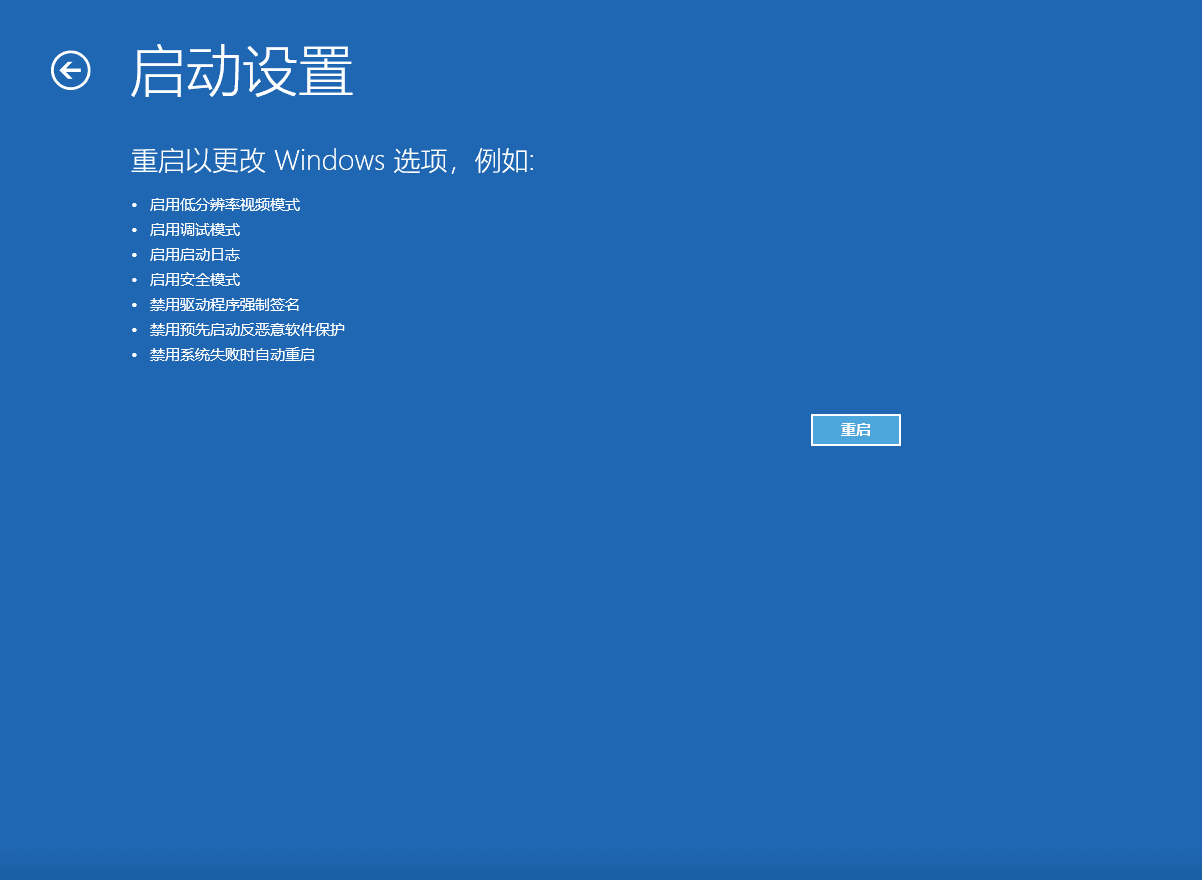Click the 启用低分辨率视频模式 list item
The width and height of the screenshot is (1202, 880).
225,205
